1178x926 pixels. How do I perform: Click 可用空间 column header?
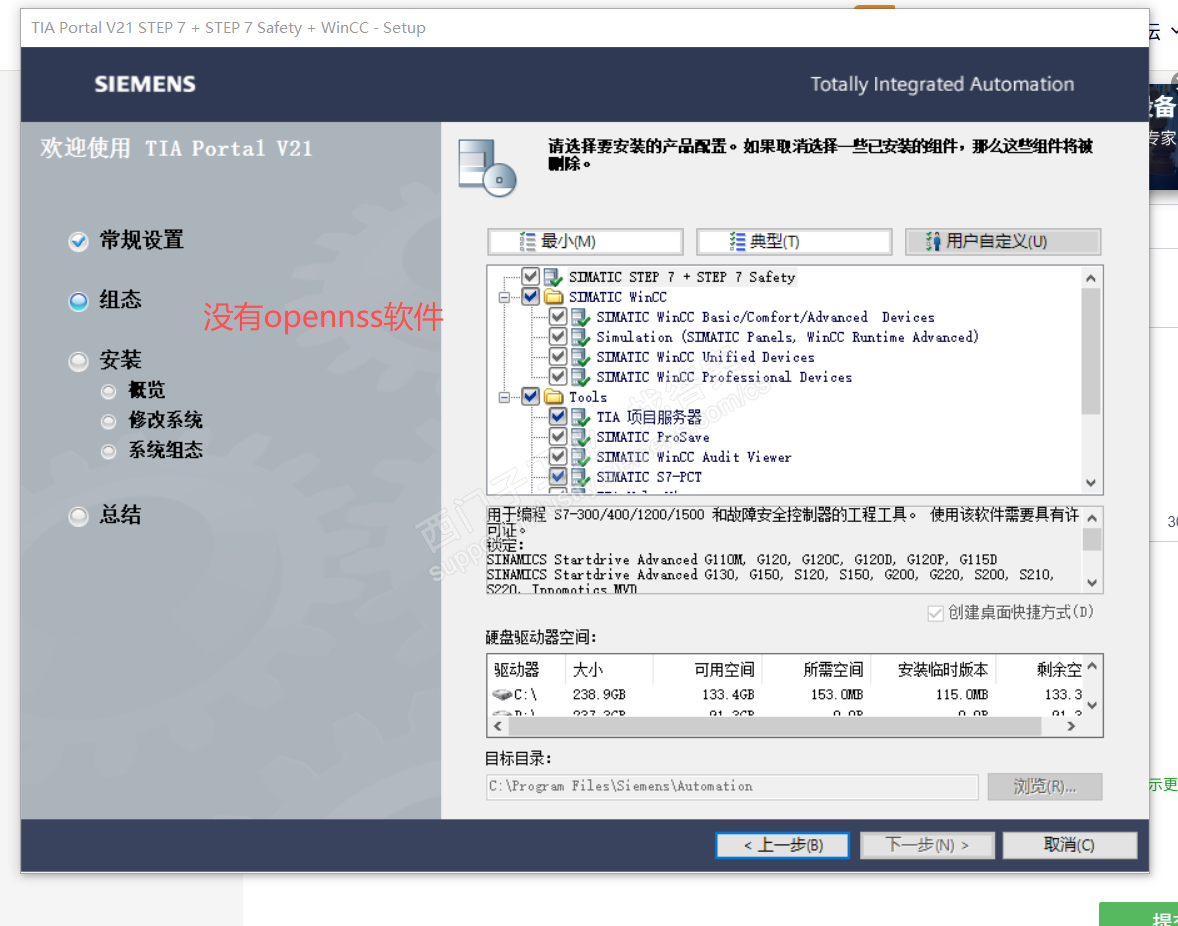coord(707,669)
